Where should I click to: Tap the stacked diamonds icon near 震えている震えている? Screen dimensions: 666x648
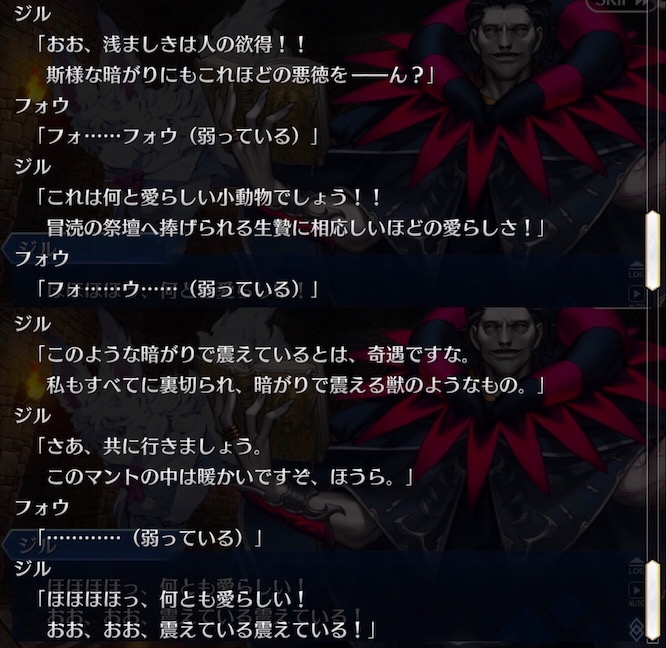point(637,628)
